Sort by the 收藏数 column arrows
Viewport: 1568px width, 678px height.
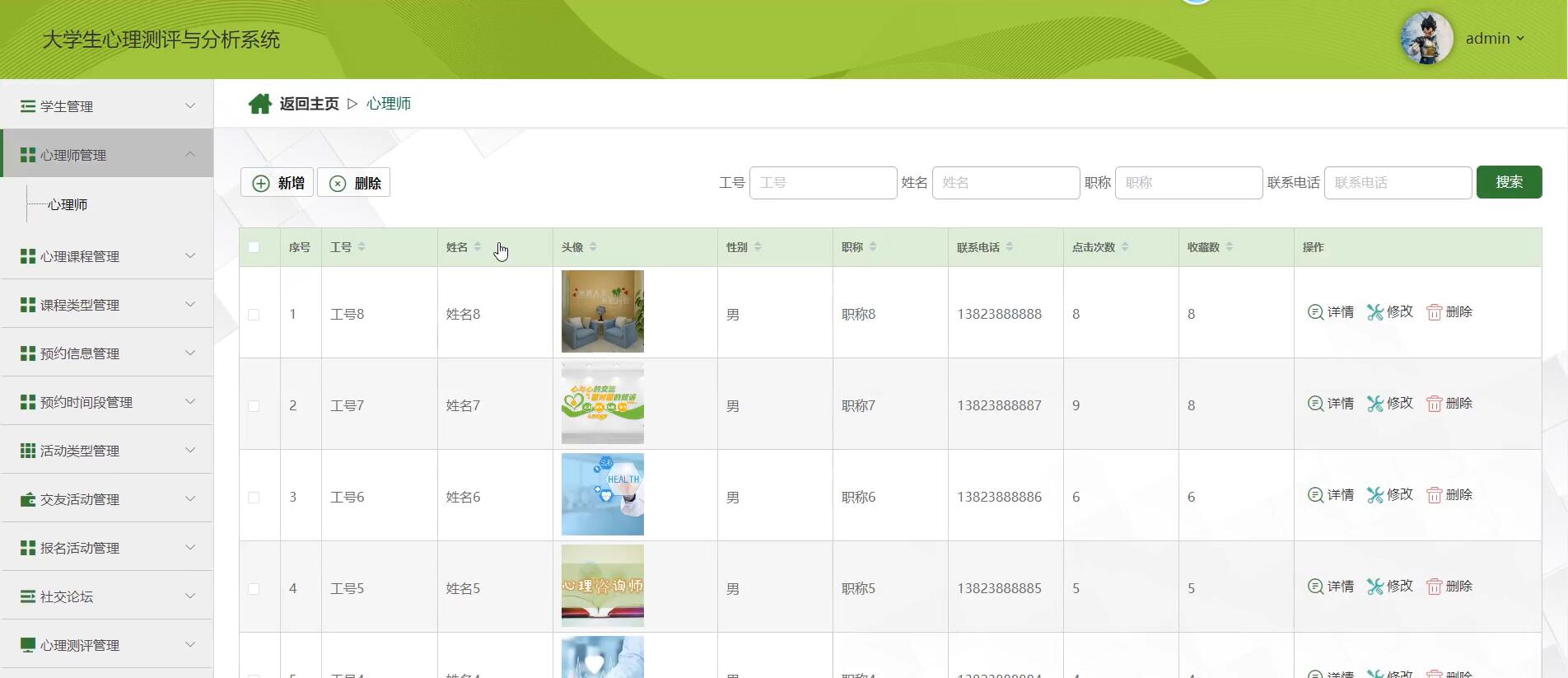click(x=1230, y=246)
